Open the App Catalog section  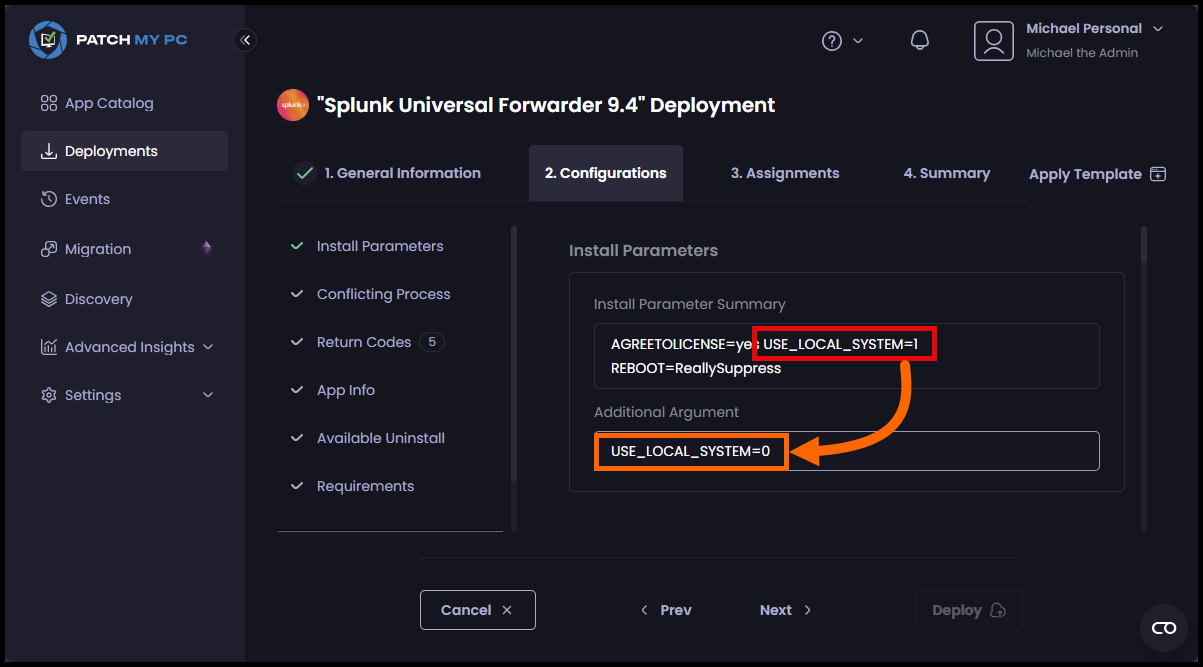108,102
